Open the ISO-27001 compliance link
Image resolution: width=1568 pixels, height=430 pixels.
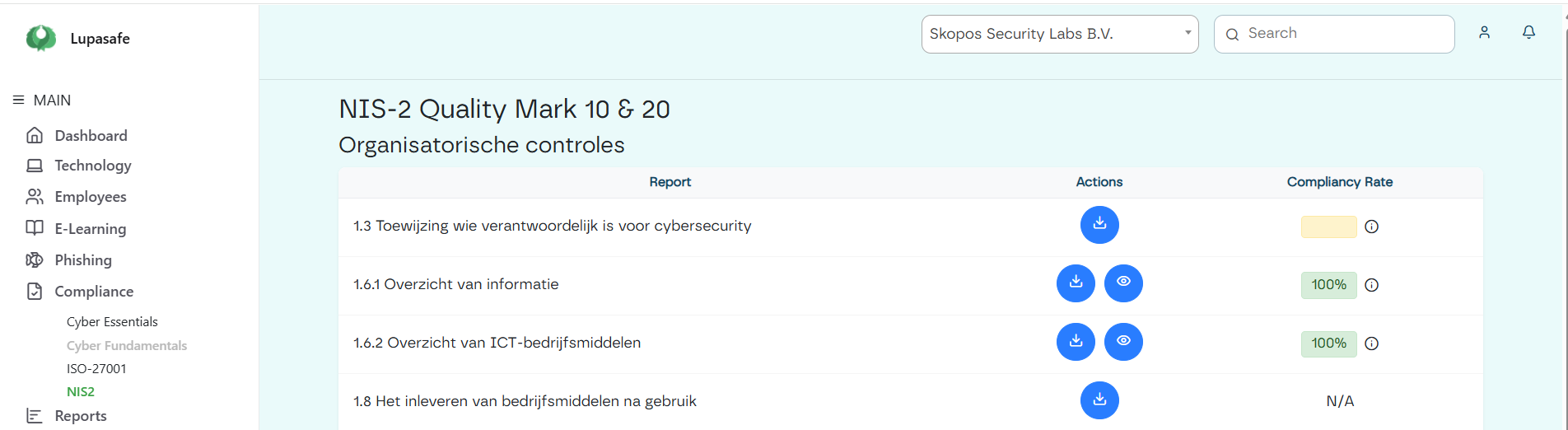pos(96,369)
